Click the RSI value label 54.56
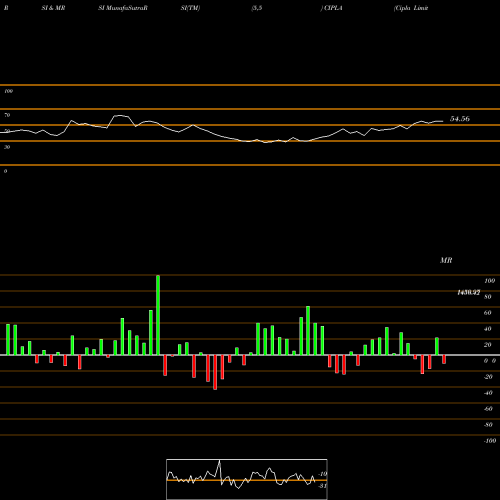The image size is (500, 500). click(460, 119)
